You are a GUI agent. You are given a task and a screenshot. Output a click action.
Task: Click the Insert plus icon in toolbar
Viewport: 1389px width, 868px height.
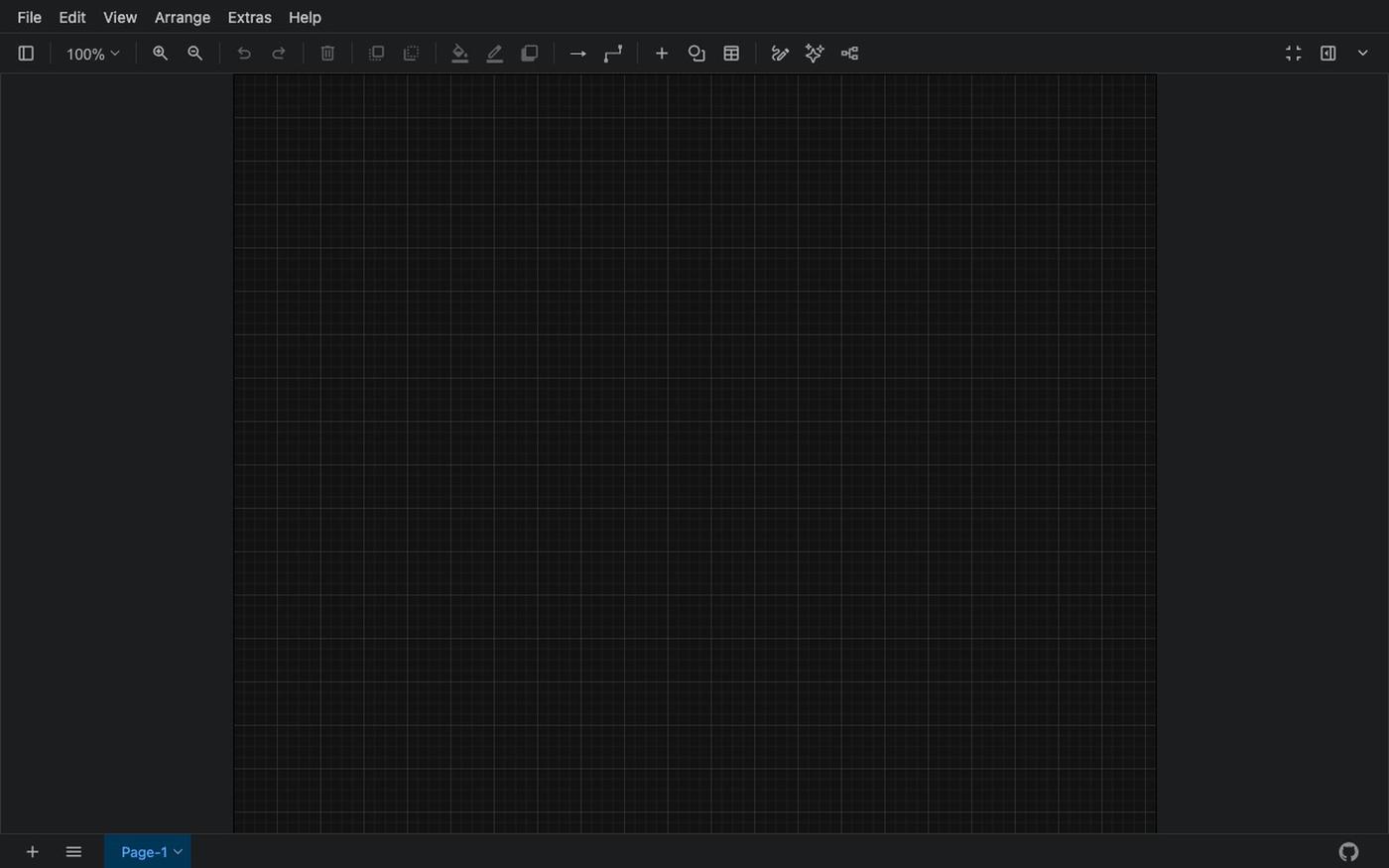[x=662, y=54]
